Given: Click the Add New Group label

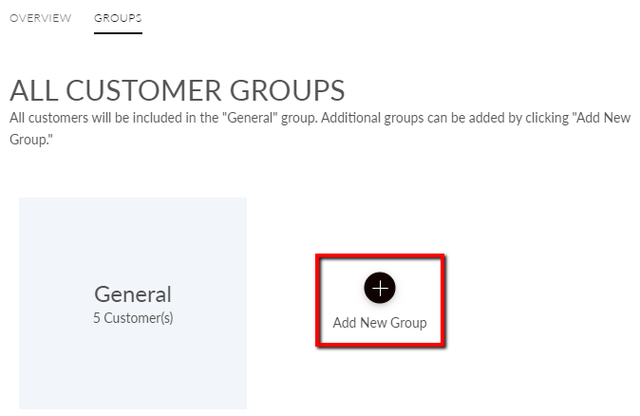Looking at the screenshot, I should (x=380, y=323).
